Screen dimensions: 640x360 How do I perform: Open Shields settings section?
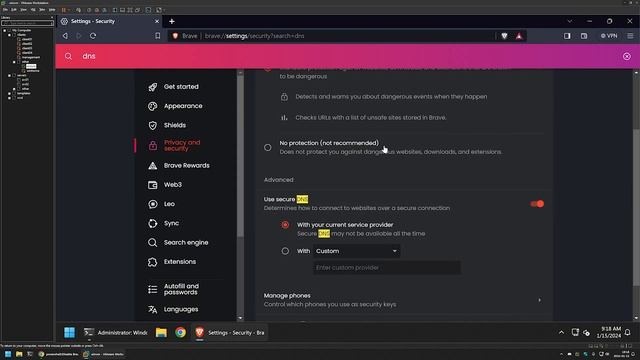(175, 125)
